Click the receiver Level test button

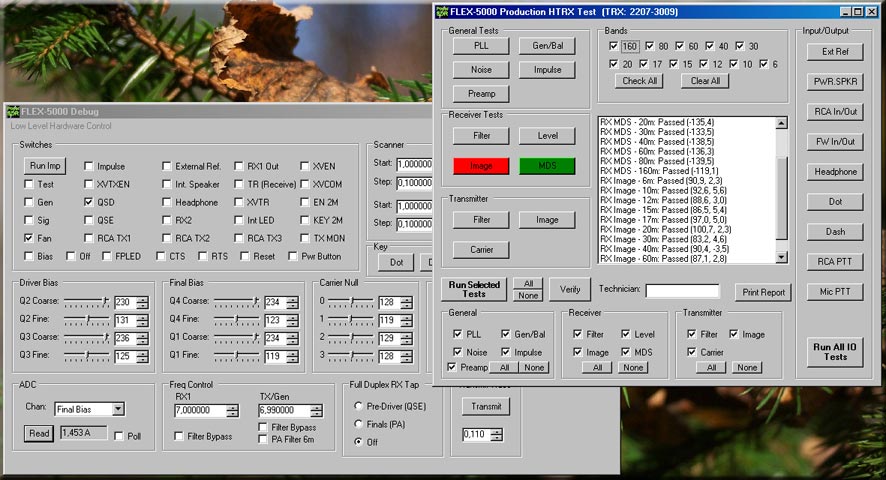(x=547, y=136)
